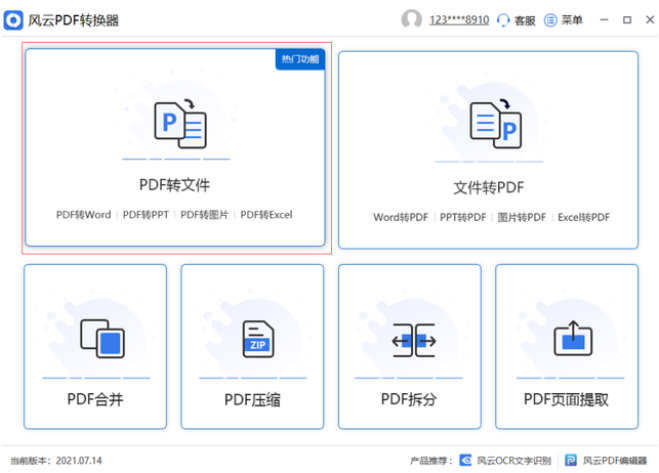Open the user avatar profile icon
The width and height of the screenshot is (659, 473).
tap(411, 19)
